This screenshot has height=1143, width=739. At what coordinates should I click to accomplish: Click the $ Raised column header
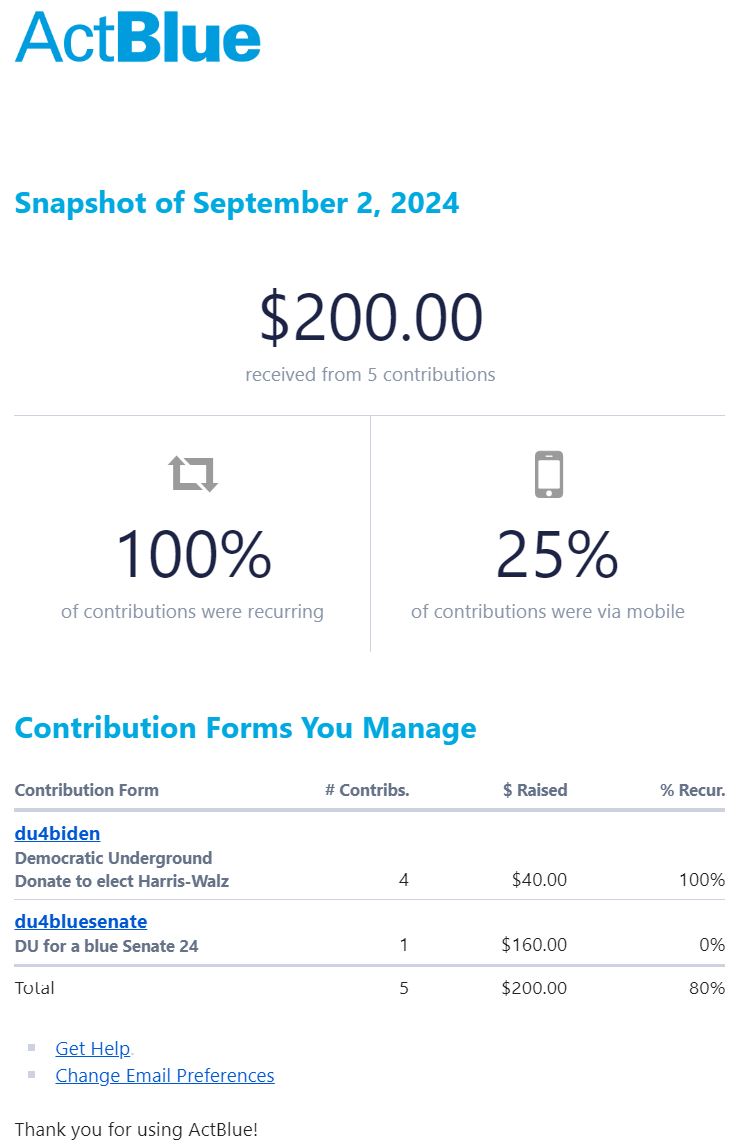535,790
